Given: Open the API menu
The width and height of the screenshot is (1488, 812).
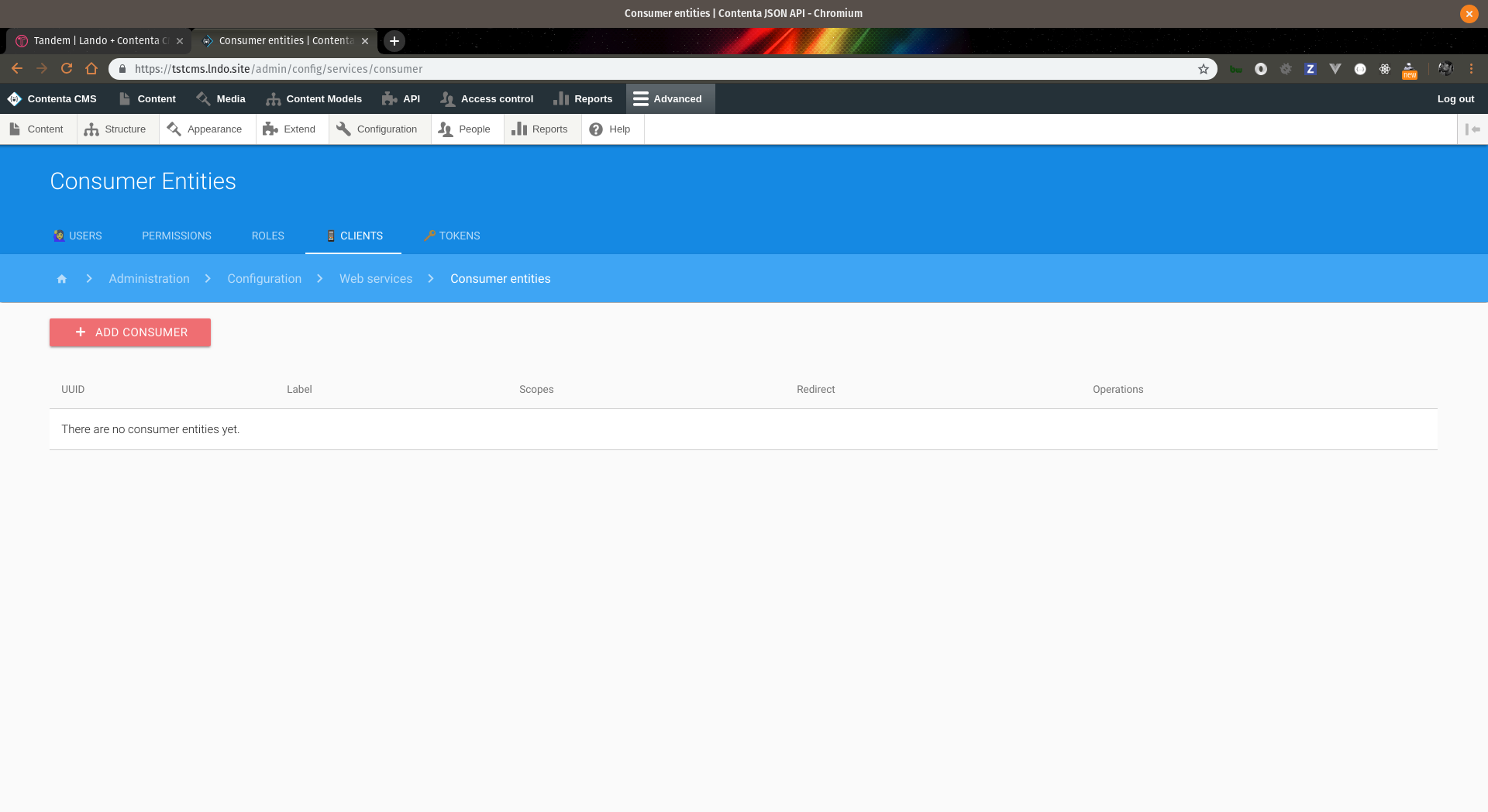Looking at the screenshot, I should (x=401, y=99).
